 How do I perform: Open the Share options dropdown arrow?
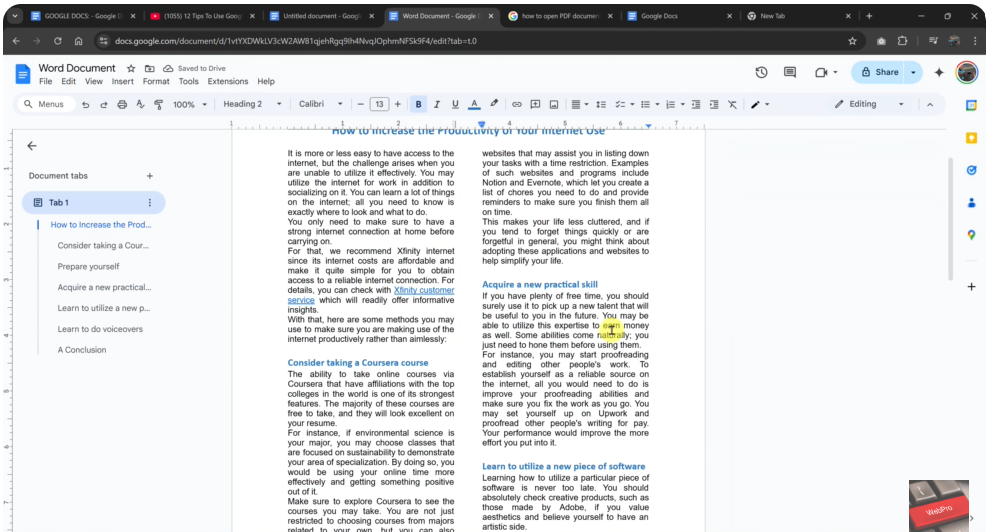pos(913,72)
